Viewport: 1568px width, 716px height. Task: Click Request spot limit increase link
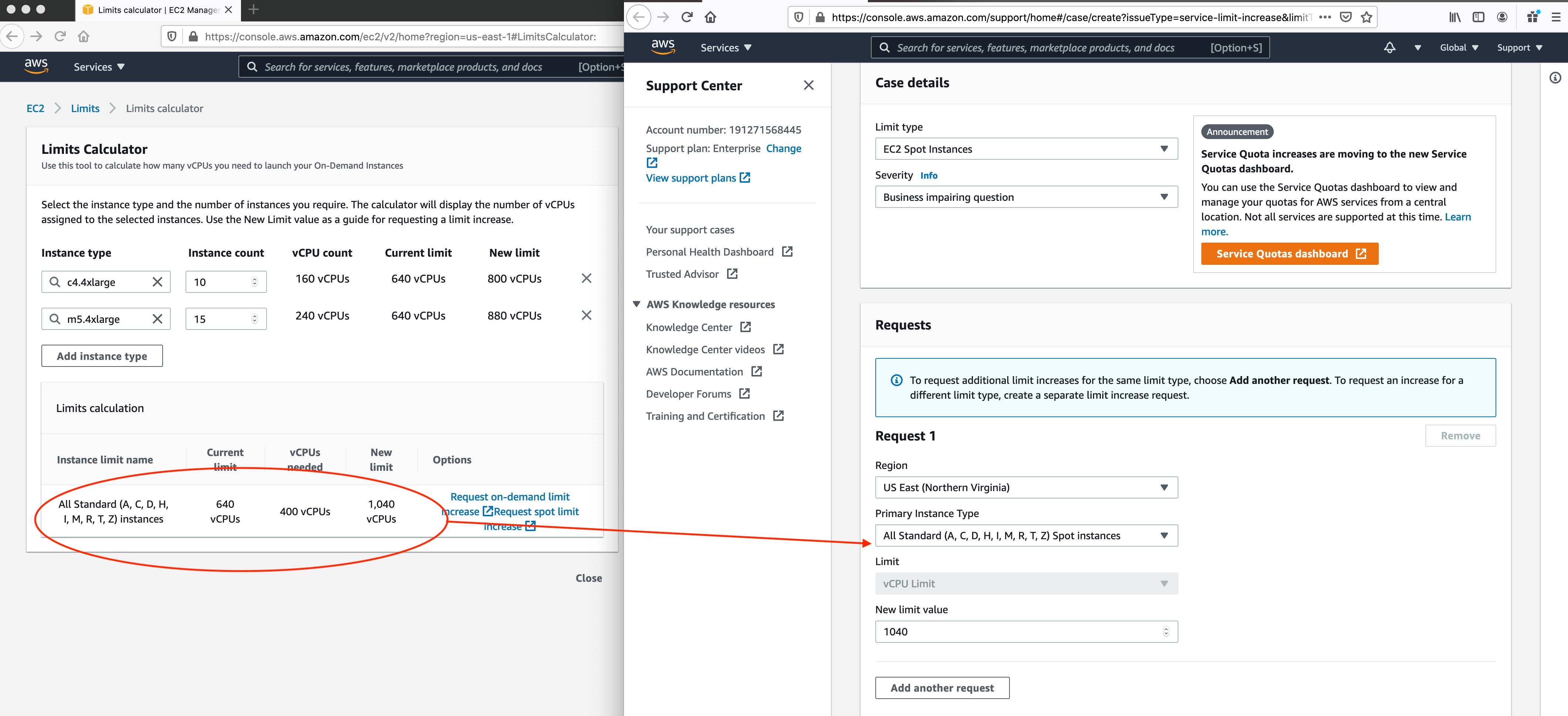point(536,512)
